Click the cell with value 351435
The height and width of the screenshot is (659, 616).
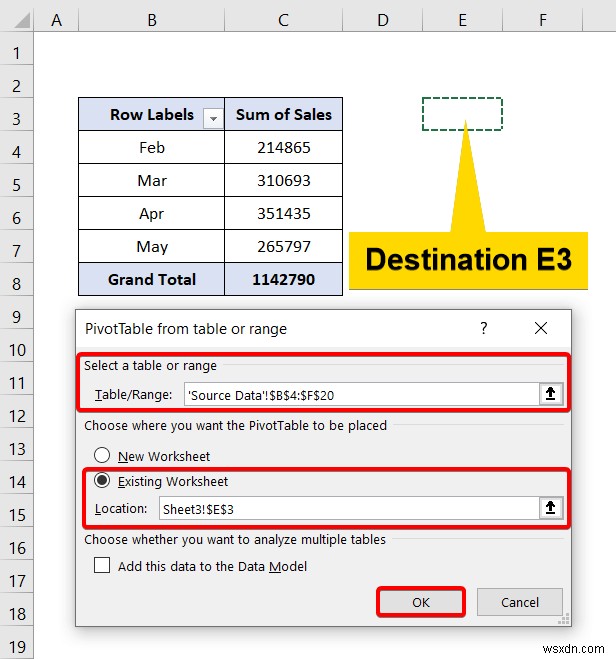coord(284,213)
